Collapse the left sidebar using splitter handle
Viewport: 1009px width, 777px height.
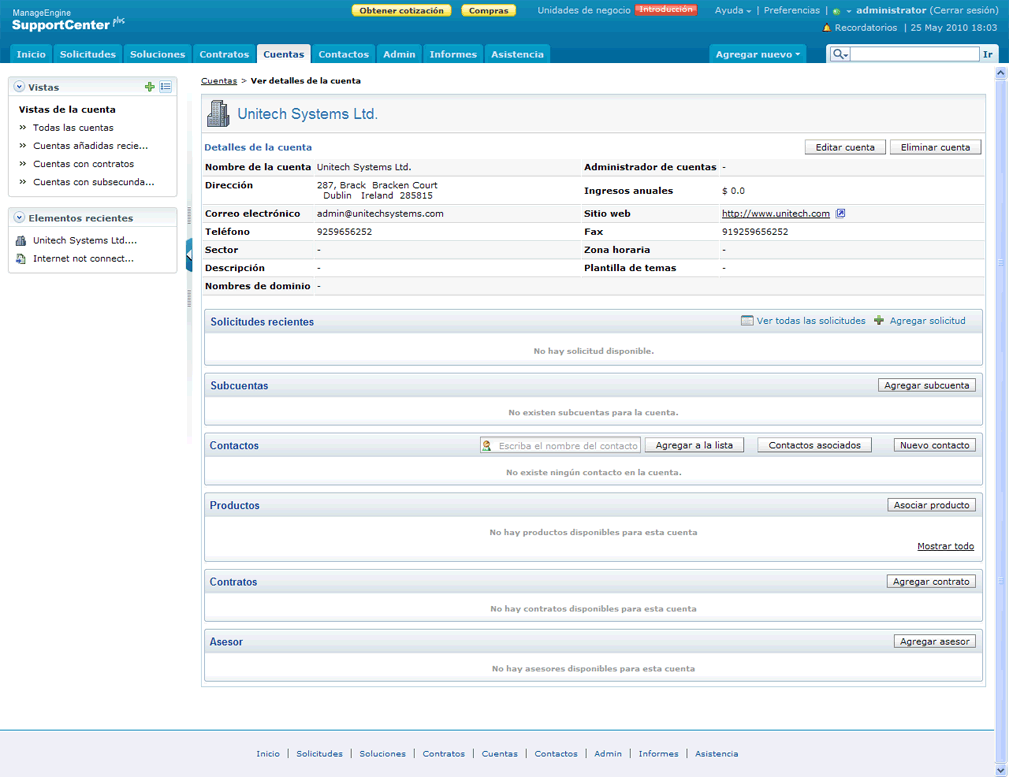point(189,255)
